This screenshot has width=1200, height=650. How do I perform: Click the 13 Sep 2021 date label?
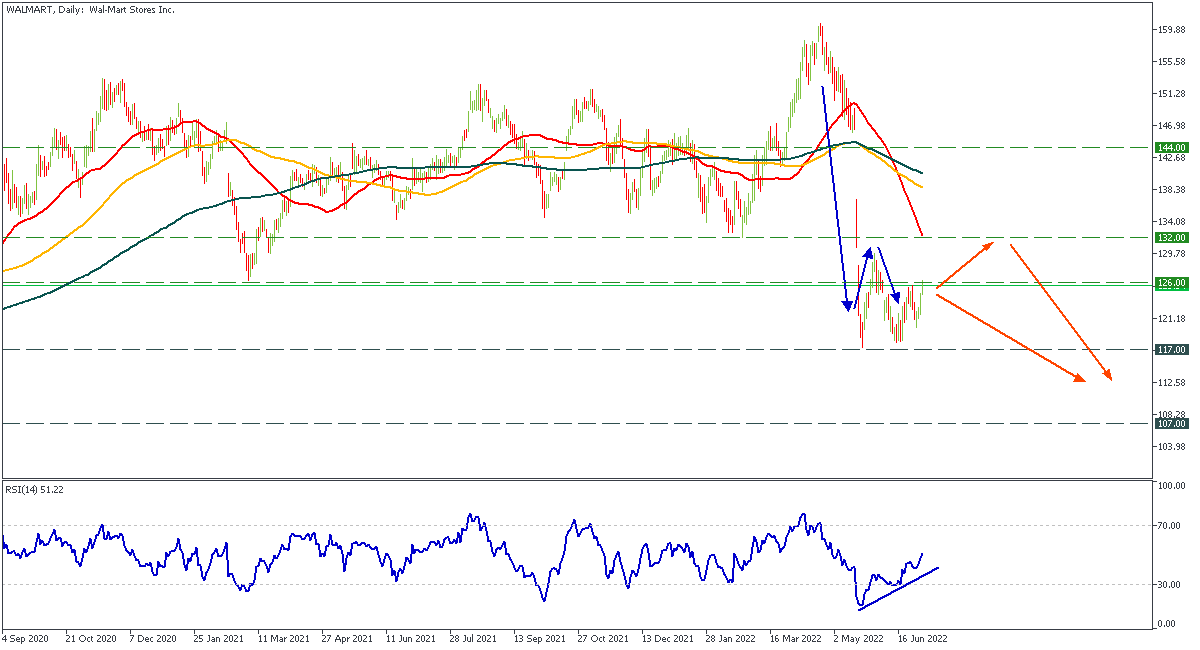pos(537,636)
